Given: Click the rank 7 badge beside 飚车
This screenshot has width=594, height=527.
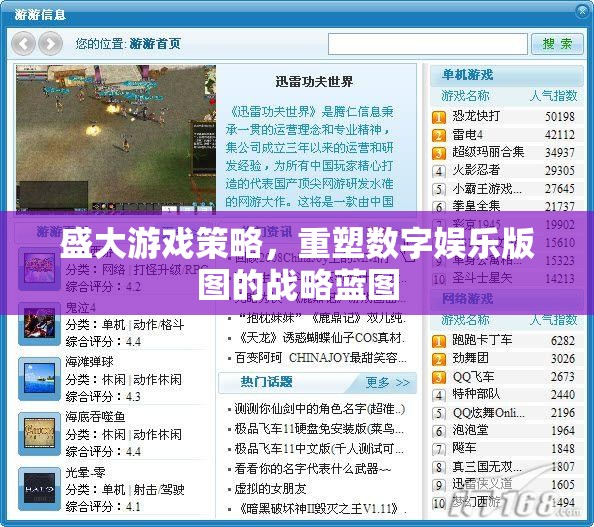Looking at the screenshot, I should click(439, 449).
